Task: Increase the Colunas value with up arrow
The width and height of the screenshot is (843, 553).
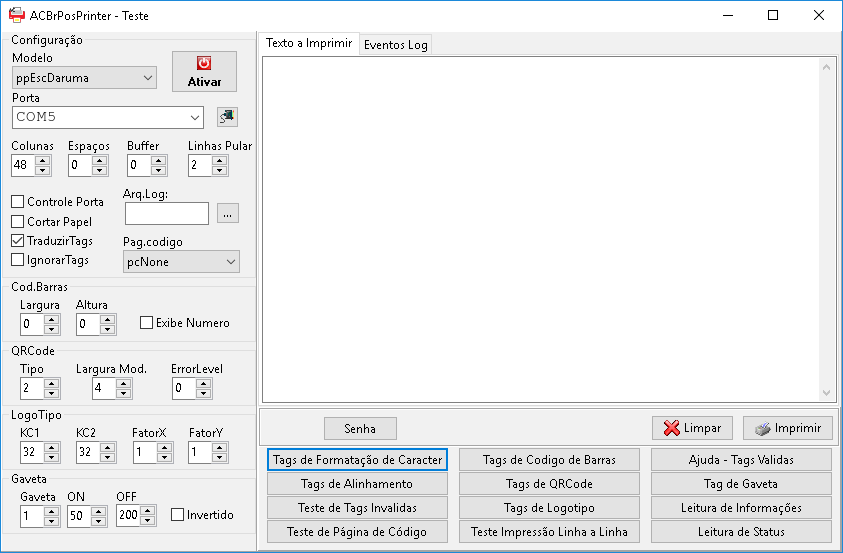Action: [x=42, y=160]
